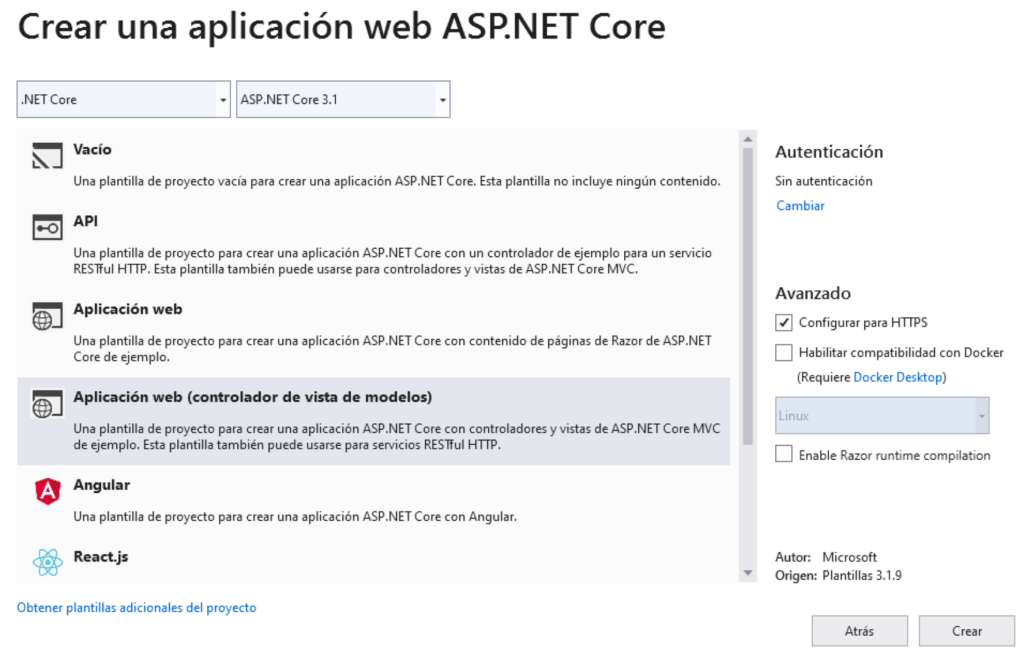Click the scrollbar down arrow
Screen dimensions: 1023x655
tap(747, 573)
